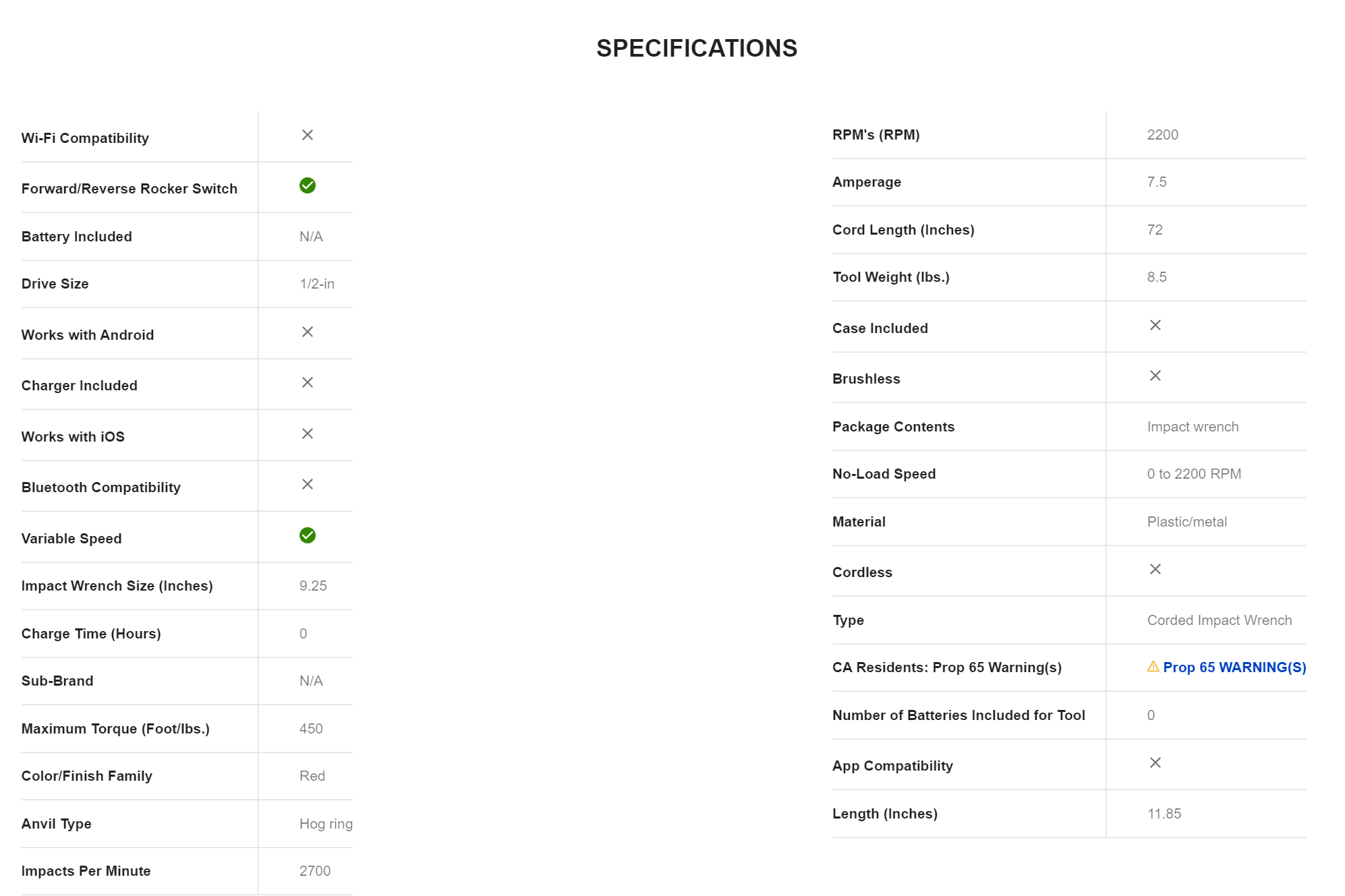Click the Impacts Per Minute label
Image resolution: width=1345 pixels, height=896 pixels.
[86, 871]
